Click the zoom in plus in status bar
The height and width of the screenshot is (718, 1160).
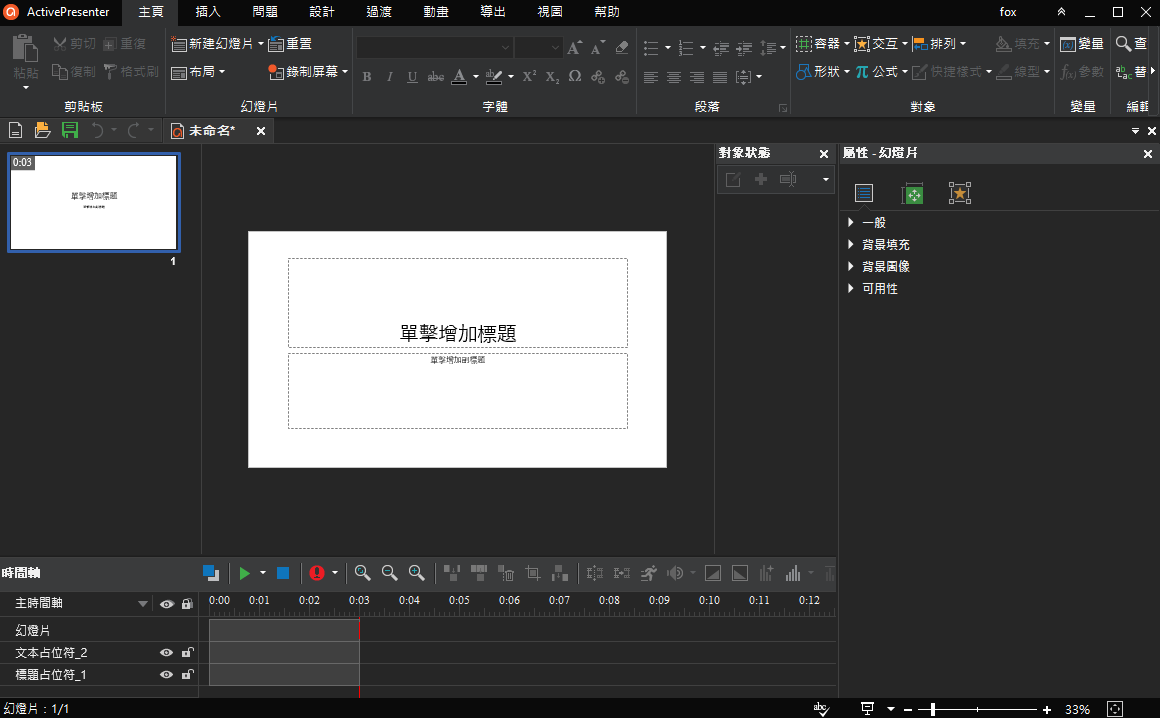click(x=1047, y=710)
